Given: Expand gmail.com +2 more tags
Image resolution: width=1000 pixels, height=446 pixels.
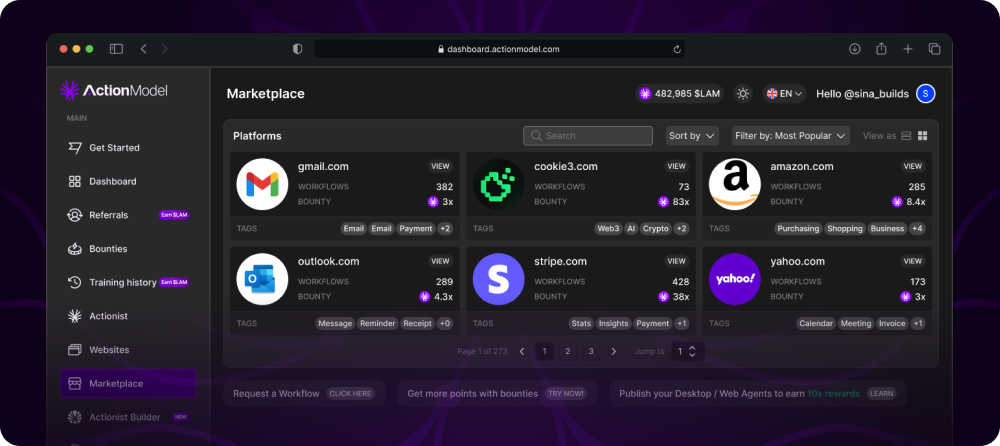Looking at the screenshot, I should click(x=445, y=228).
